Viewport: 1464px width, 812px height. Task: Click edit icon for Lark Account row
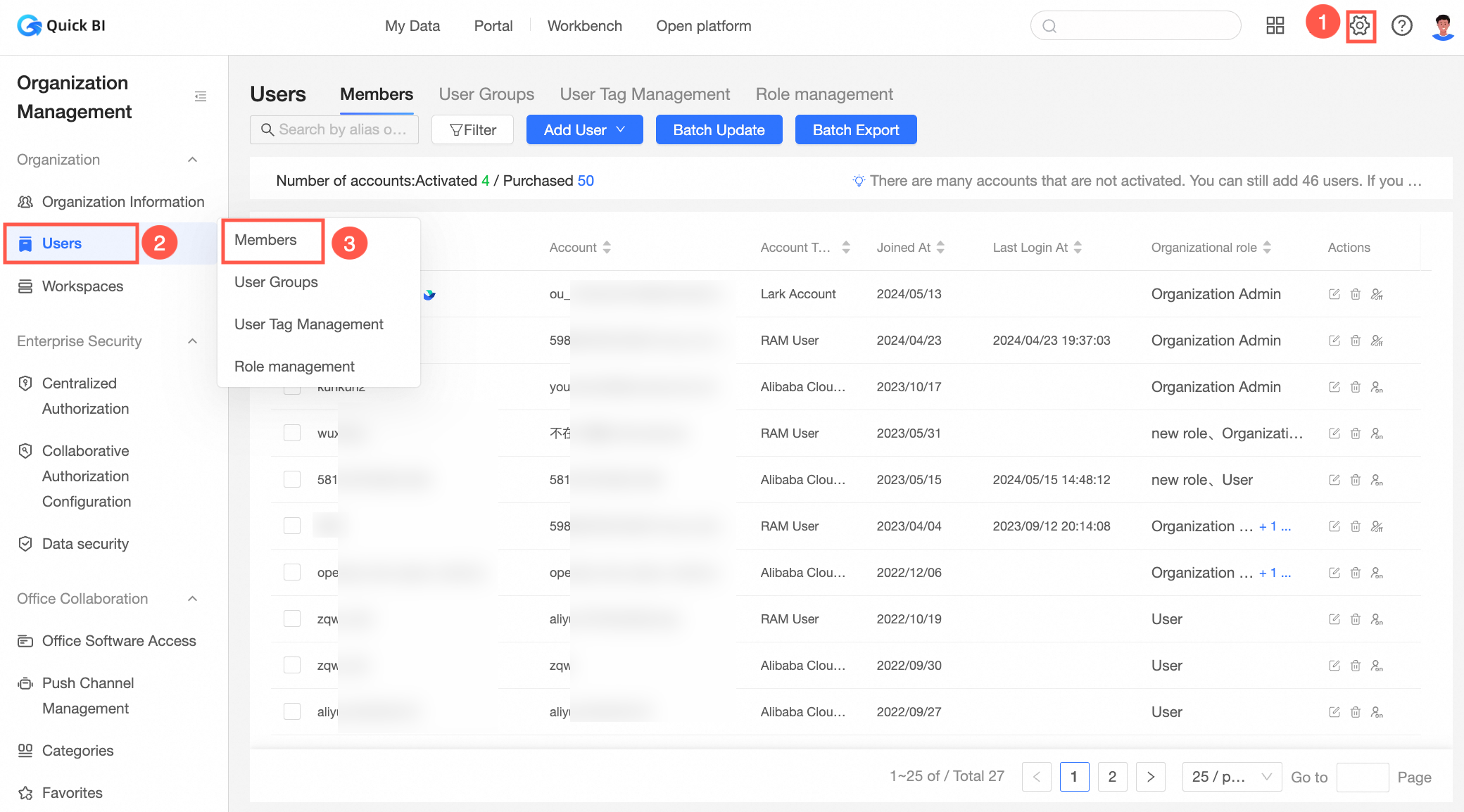click(1334, 294)
